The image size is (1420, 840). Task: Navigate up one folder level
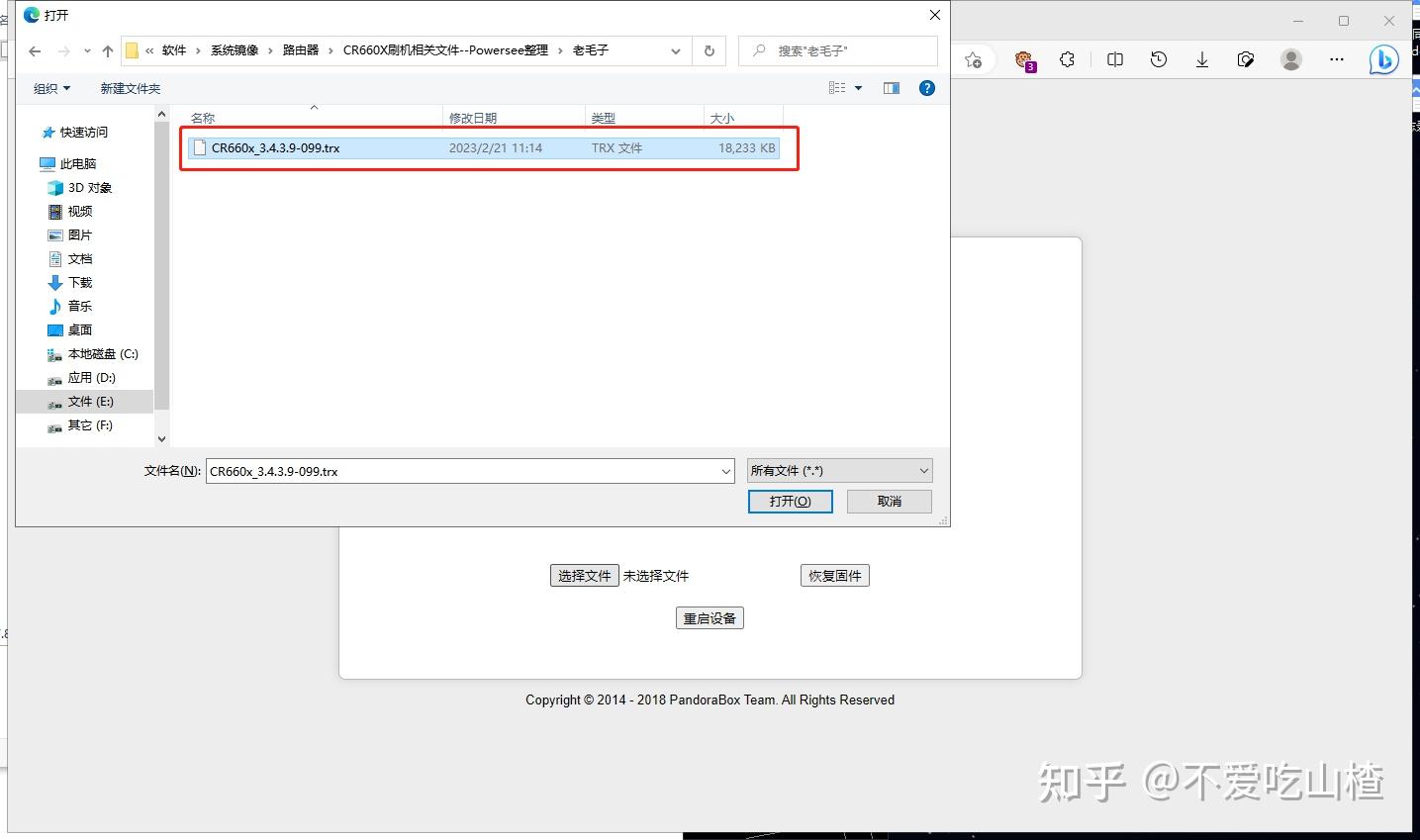click(x=108, y=49)
